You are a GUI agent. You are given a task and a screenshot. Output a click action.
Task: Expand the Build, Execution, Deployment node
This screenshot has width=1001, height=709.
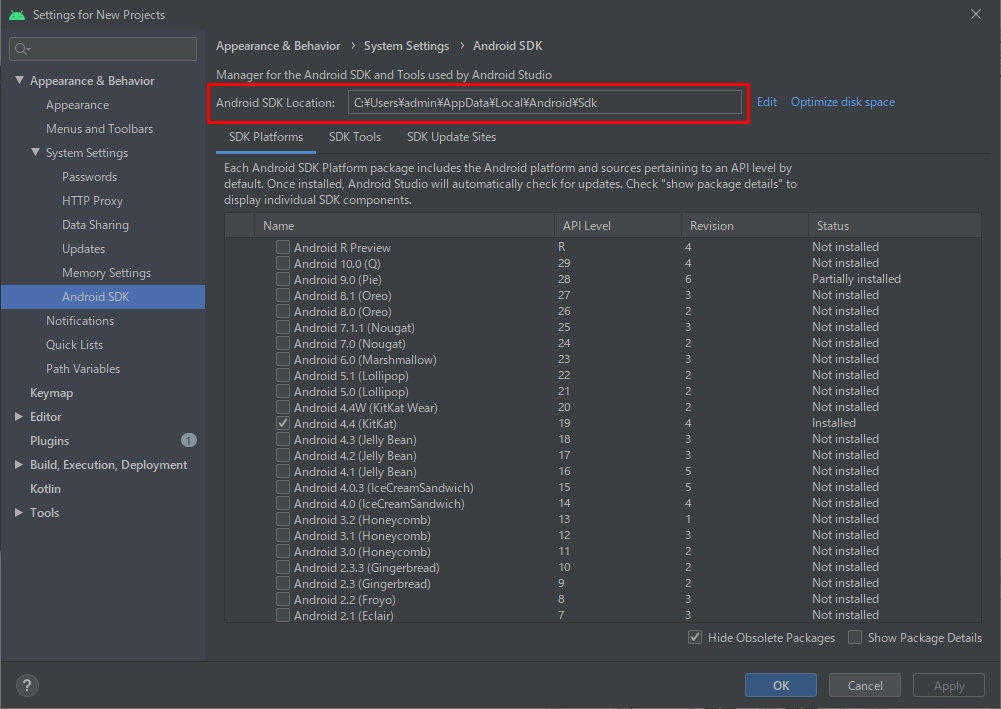pos(19,465)
